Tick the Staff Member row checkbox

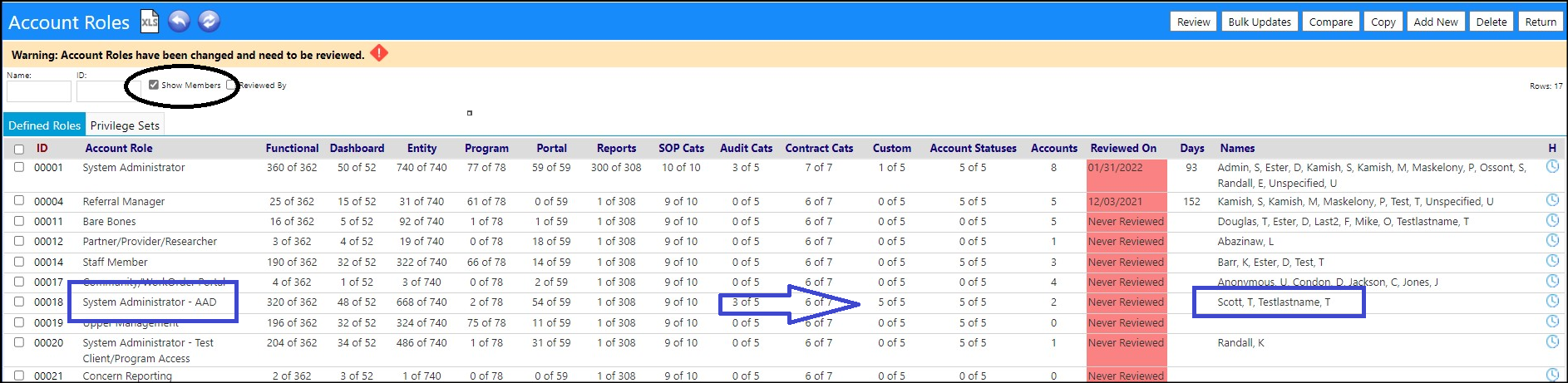[19, 262]
